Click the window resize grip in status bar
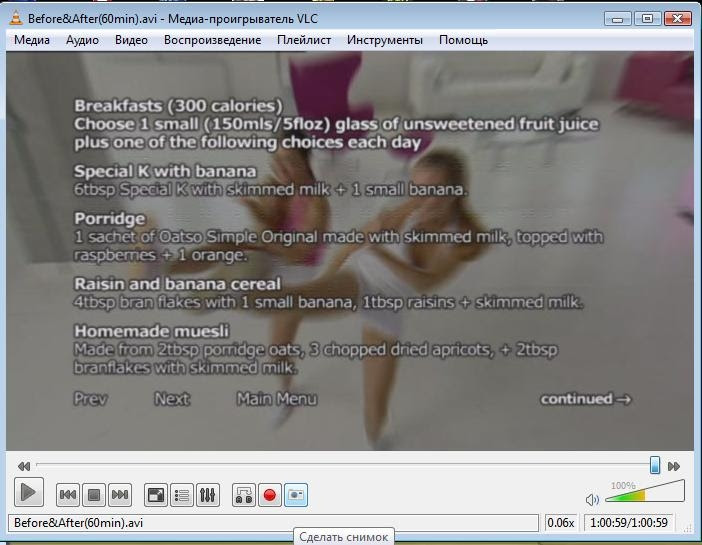This screenshot has width=702, height=545. [x=687, y=529]
